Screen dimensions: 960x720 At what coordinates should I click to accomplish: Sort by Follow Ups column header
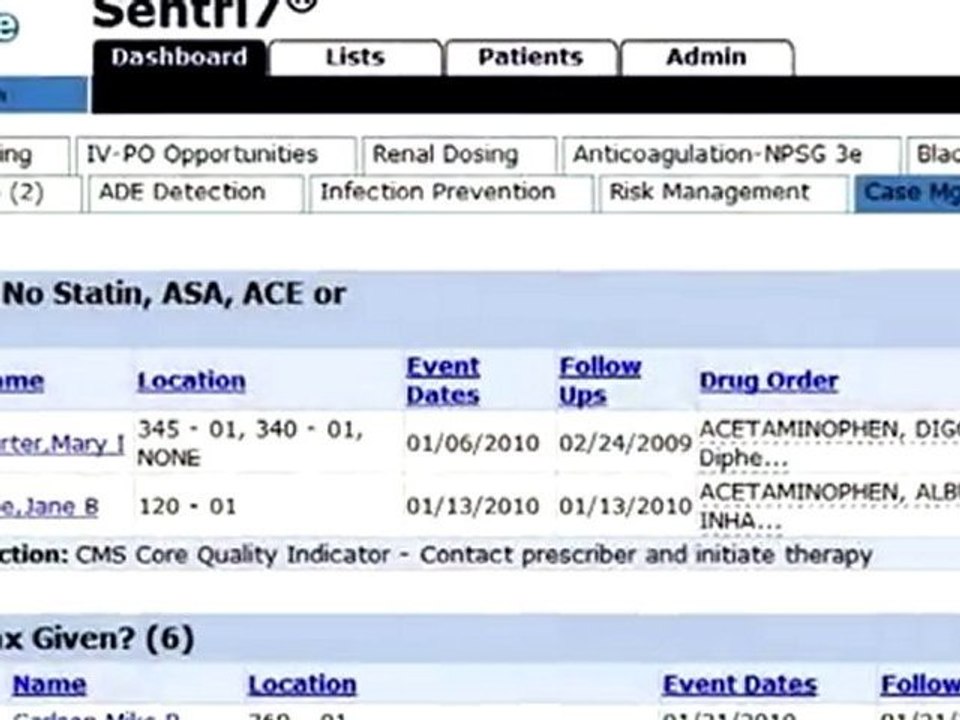tap(600, 381)
